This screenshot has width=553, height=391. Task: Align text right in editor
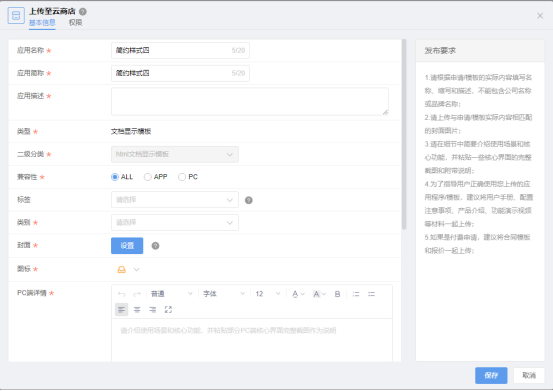pos(153,310)
